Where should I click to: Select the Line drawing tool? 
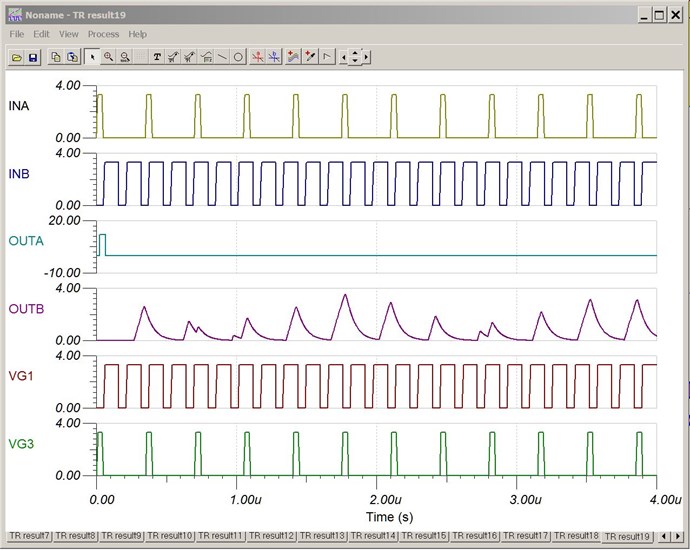[x=222, y=57]
